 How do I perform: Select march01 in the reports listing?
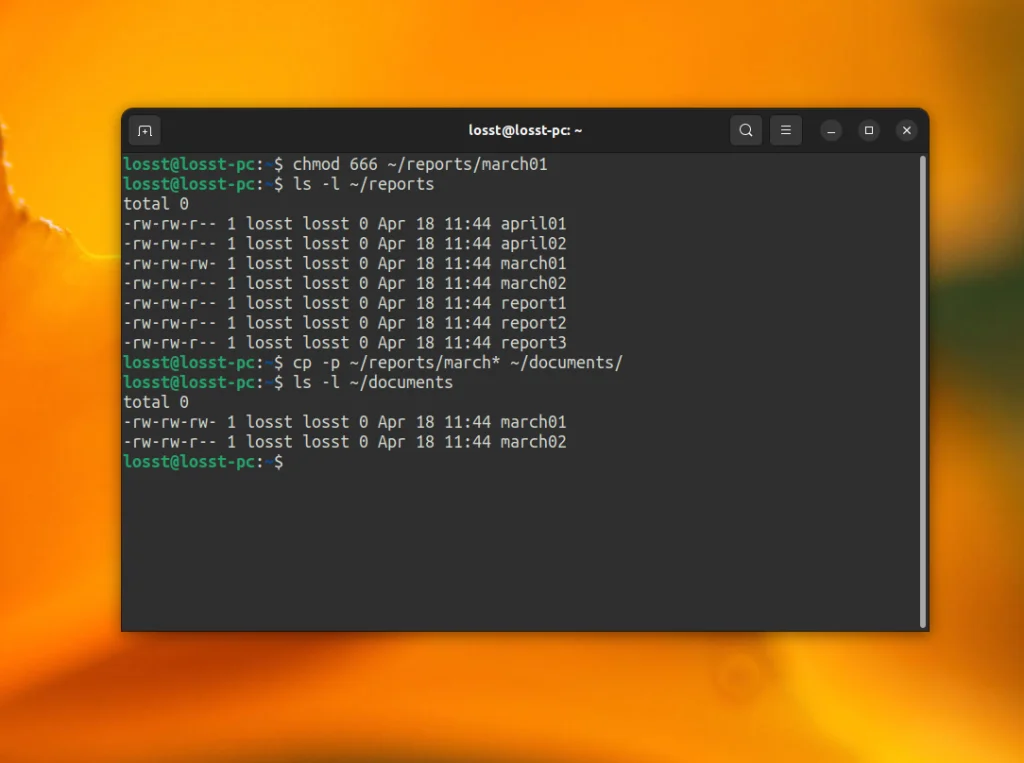click(533, 263)
